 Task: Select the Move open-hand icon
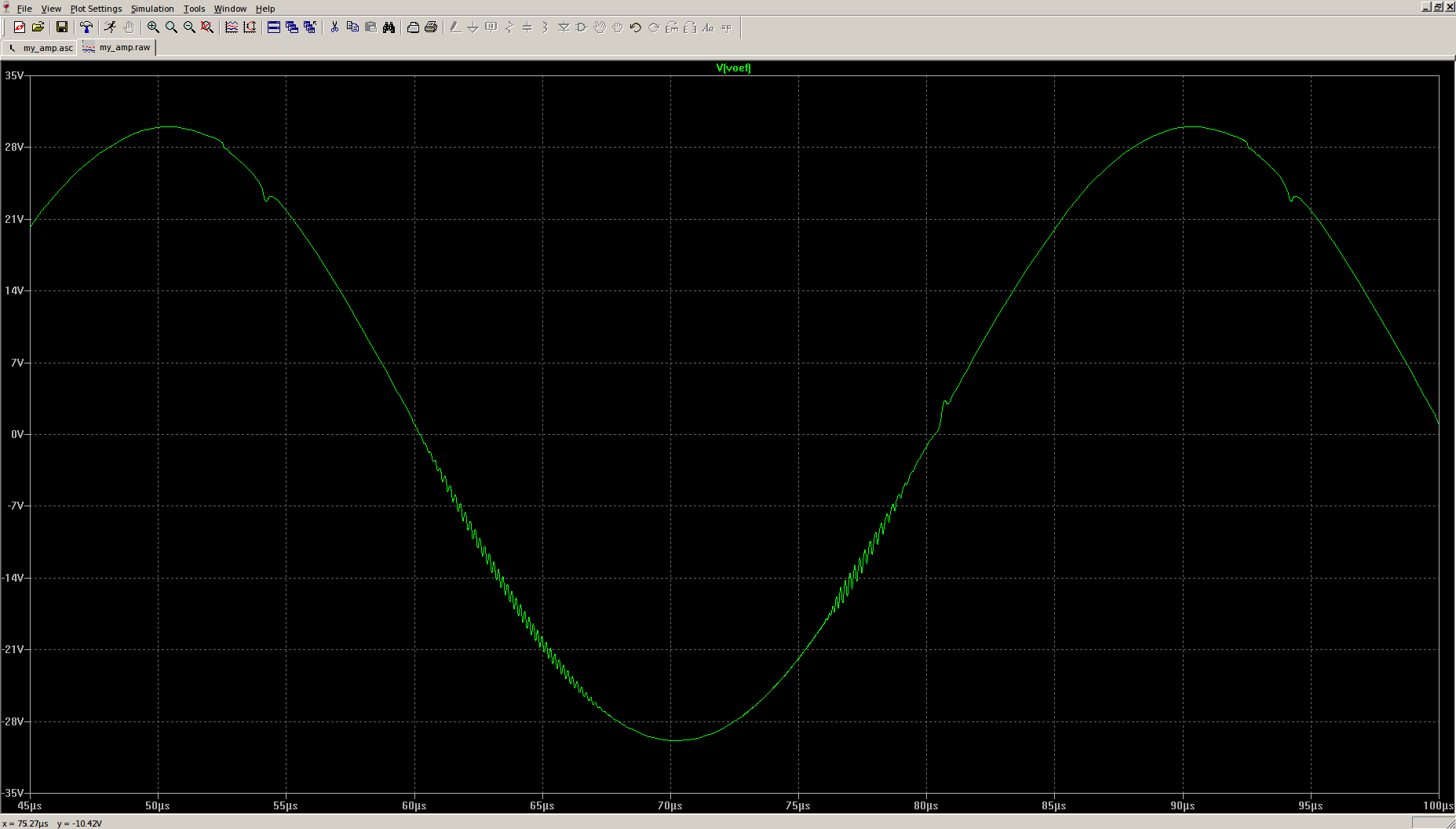[x=600, y=27]
